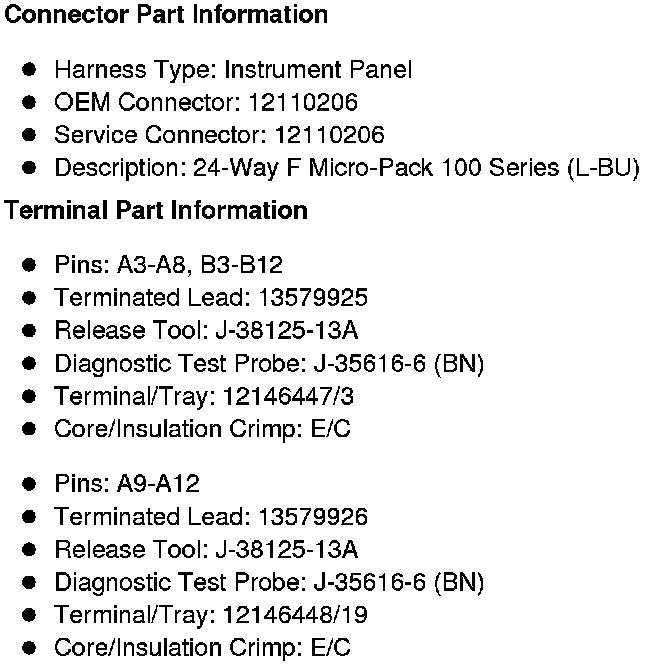Screen dimensions: 672x666
Task: Select the Pins: A3-A8, B3-B12 line
Action: pyautogui.click(x=168, y=265)
